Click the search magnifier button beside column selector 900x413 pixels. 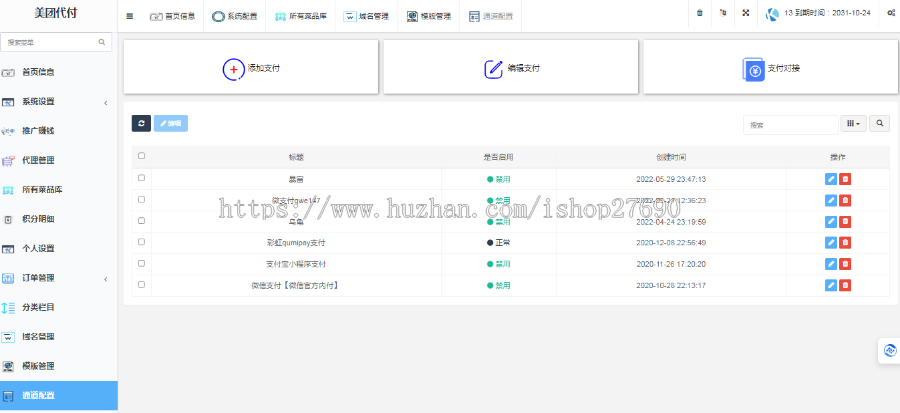click(880, 124)
